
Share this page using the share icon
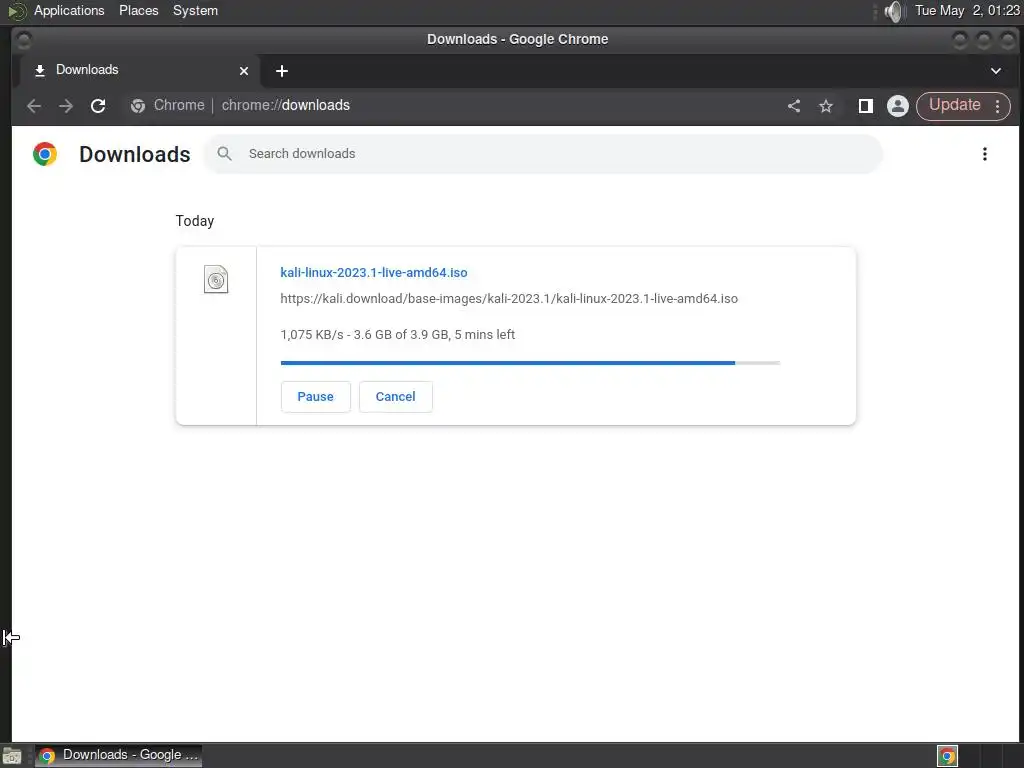794,106
